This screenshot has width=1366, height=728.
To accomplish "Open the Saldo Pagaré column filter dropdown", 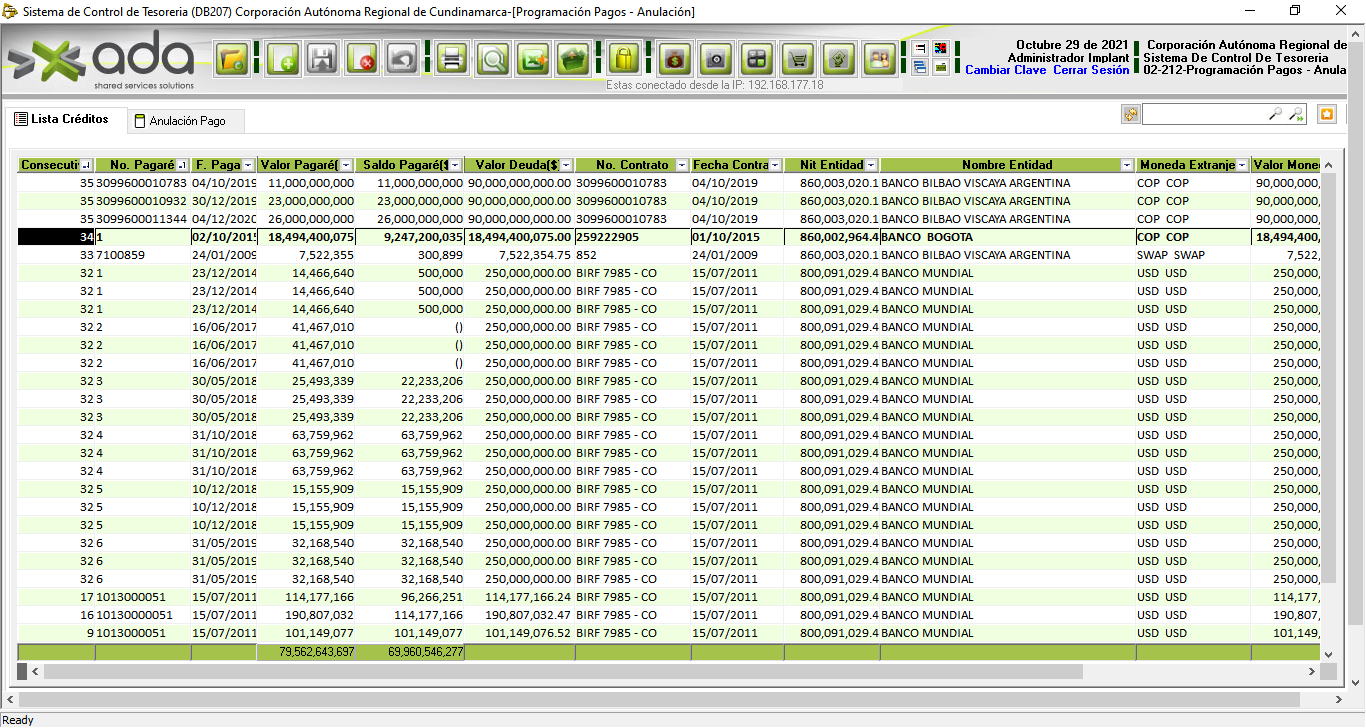I will coord(456,165).
